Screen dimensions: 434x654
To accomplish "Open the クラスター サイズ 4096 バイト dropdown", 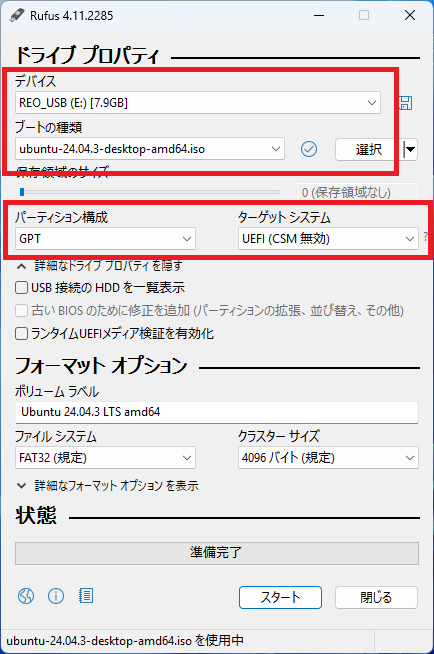I will coord(328,458).
